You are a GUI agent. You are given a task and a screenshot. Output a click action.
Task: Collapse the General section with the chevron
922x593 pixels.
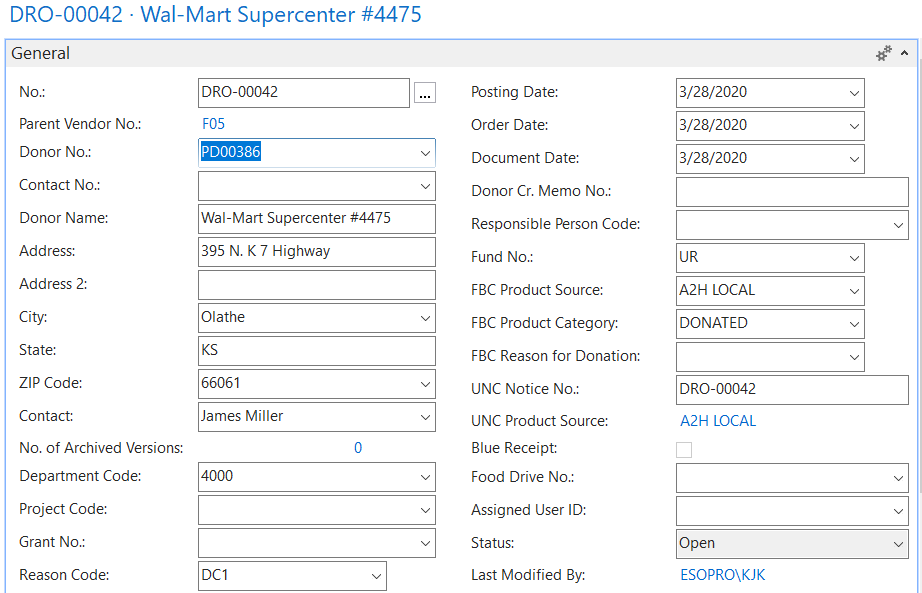pyautogui.click(x=905, y=53)
